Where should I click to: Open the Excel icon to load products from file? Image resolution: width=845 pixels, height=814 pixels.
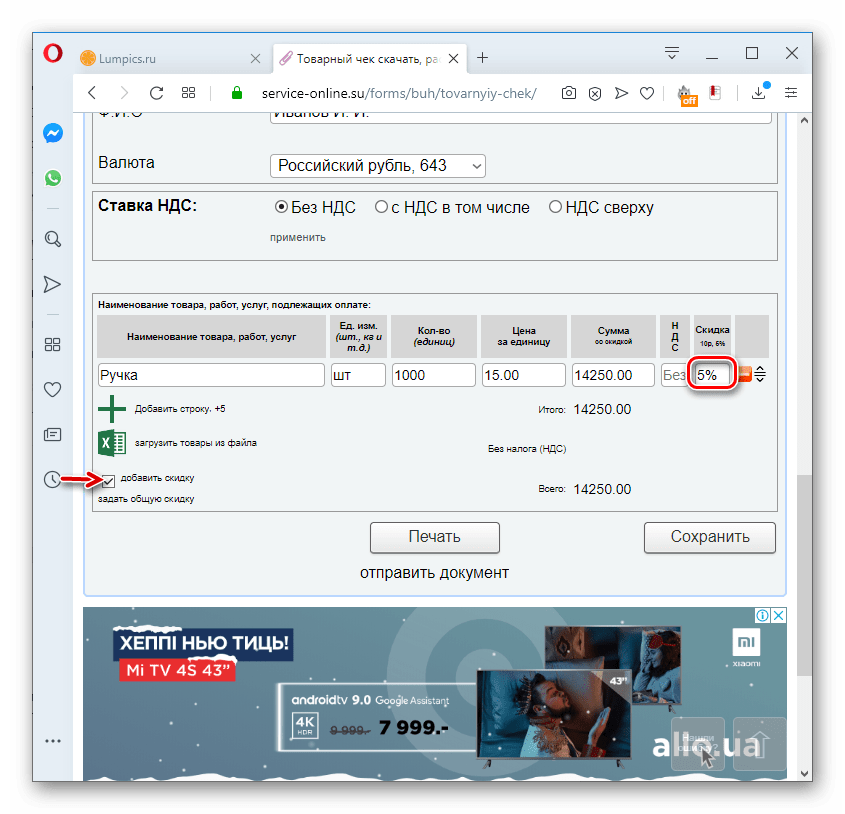[x=110, y=442]
